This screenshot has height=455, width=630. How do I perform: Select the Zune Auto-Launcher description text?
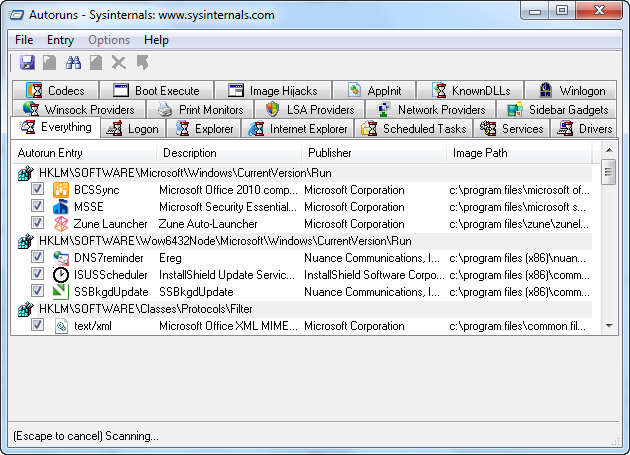[208, 224]
